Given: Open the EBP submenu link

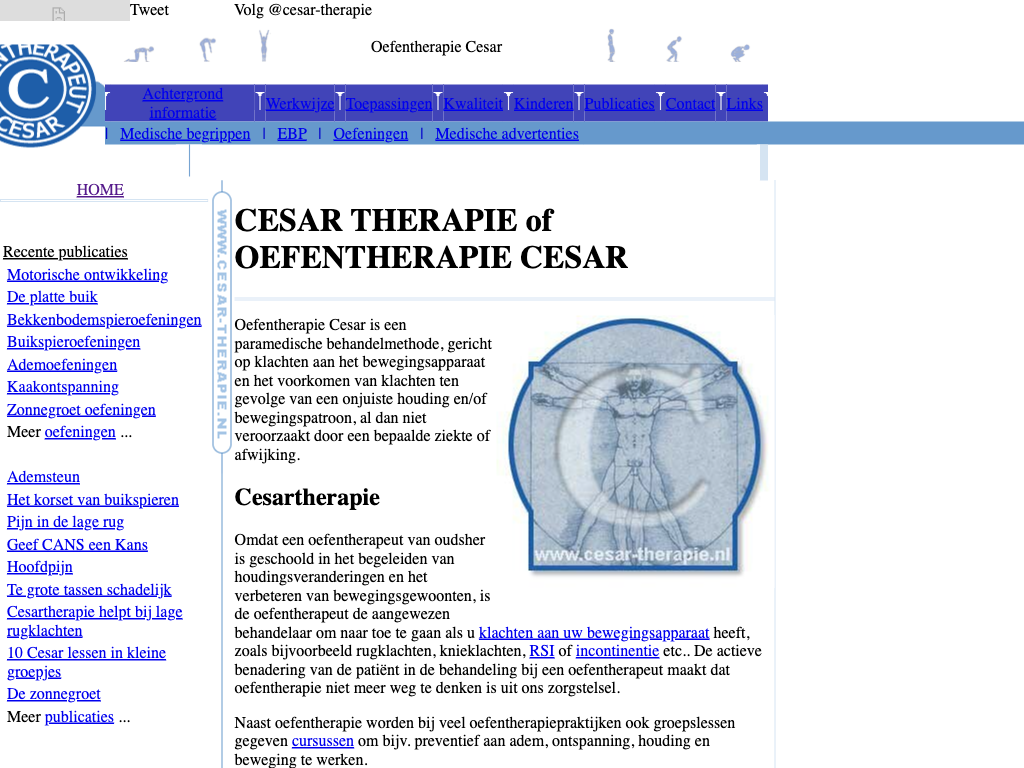Looking at the screenshot, I should pyautogui.click(x=292, y=134).
